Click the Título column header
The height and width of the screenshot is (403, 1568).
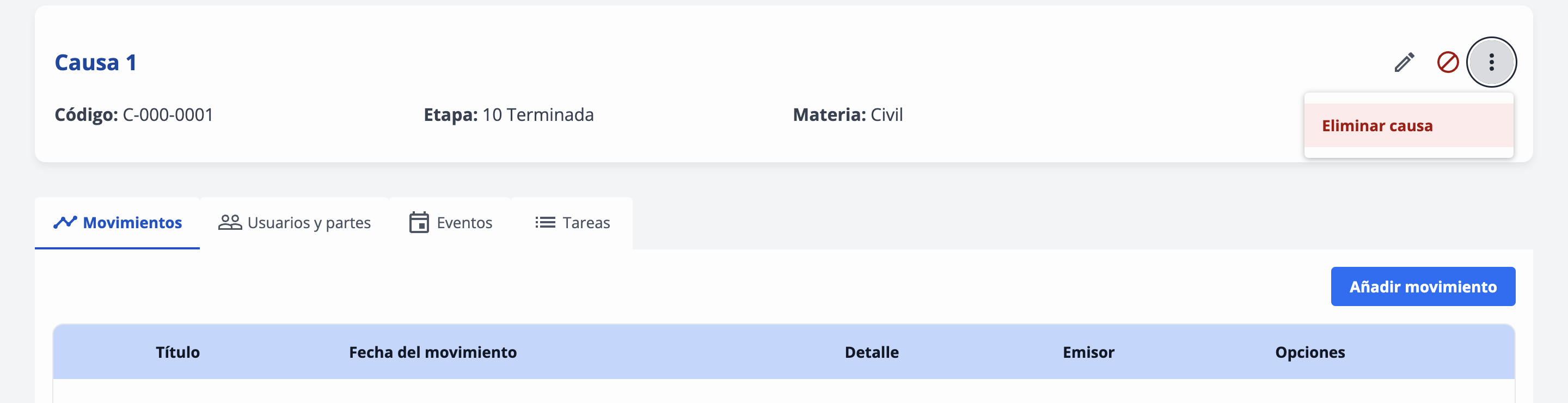pyautogui.click(x=177, y=352)
